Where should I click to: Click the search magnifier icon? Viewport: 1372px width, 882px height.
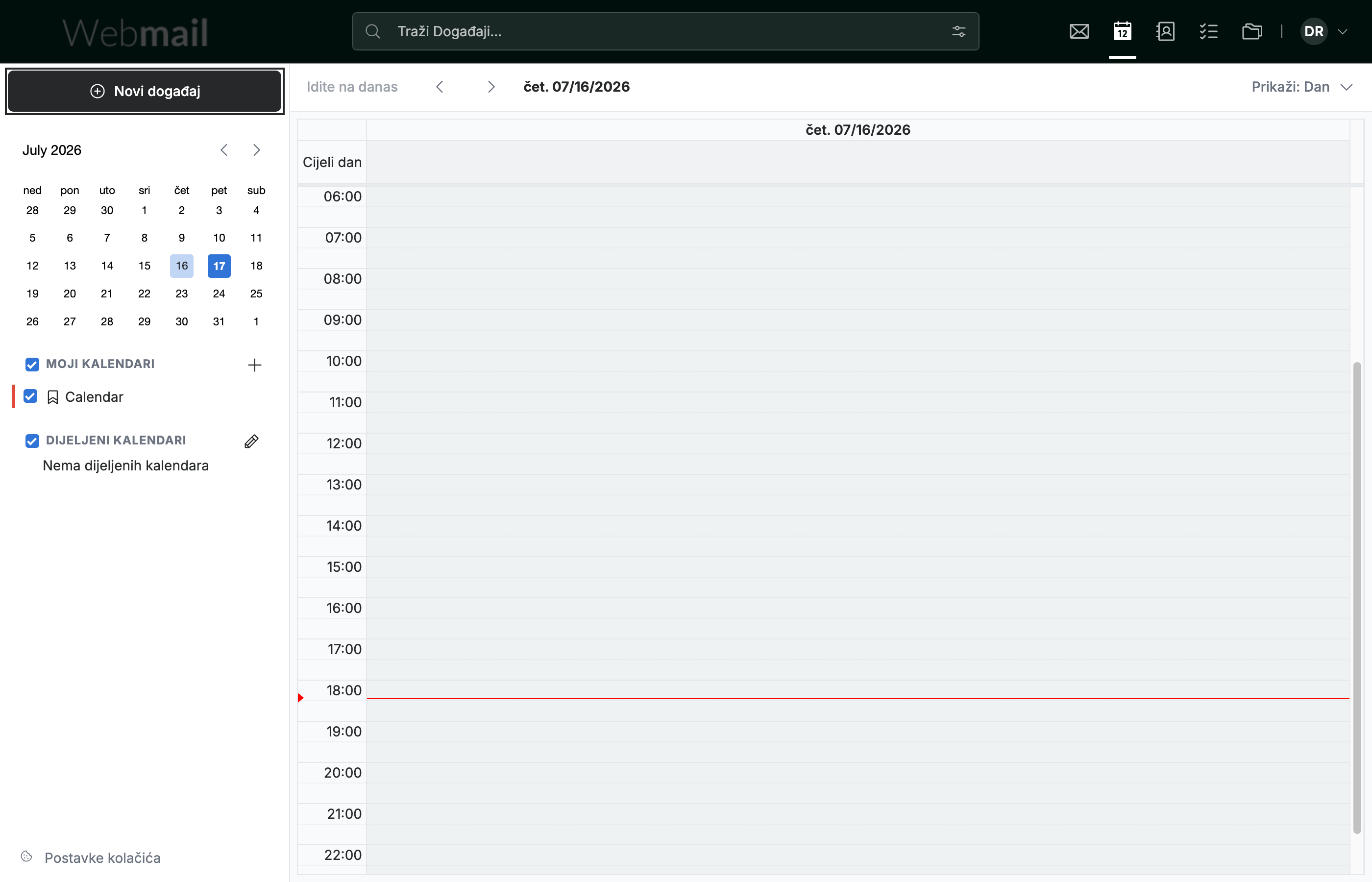pyautogui.click(x=373, y=31)
